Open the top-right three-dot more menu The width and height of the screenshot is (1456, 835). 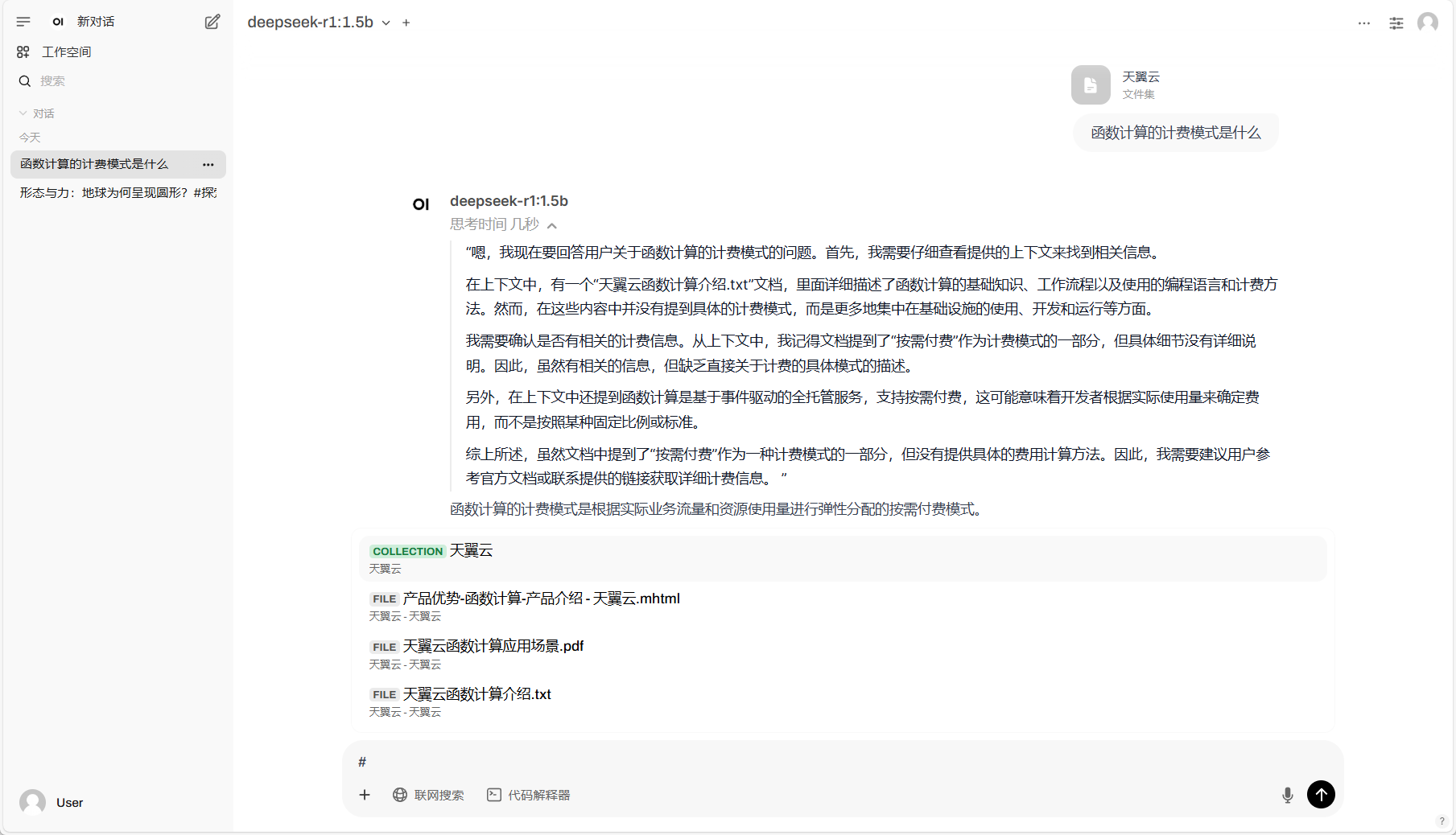1363,23
